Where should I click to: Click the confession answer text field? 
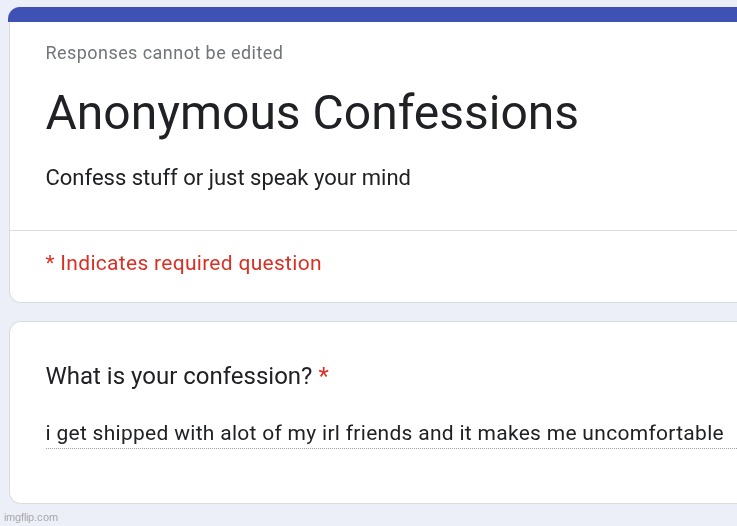pos(384,433)
